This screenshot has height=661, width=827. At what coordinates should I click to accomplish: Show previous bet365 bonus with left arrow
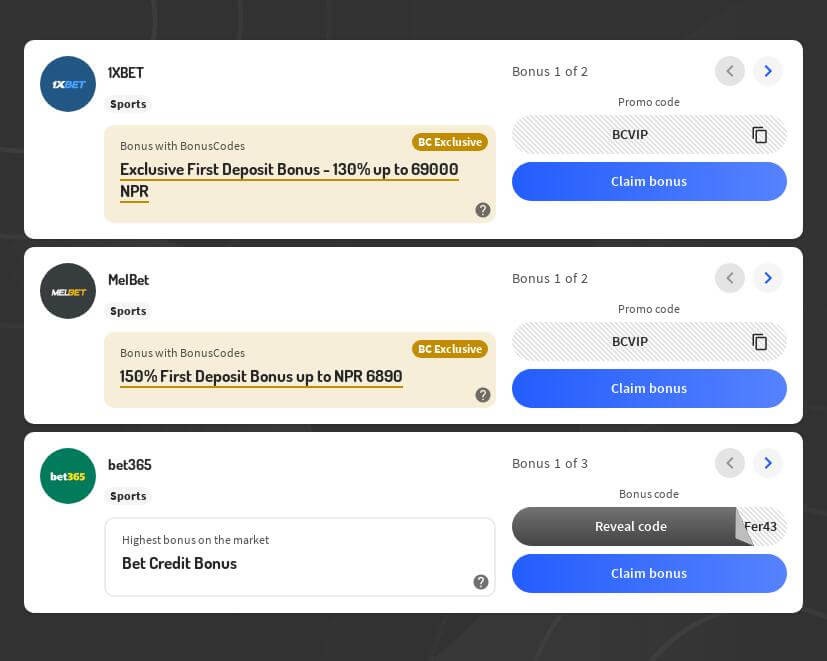coord(730,463)
